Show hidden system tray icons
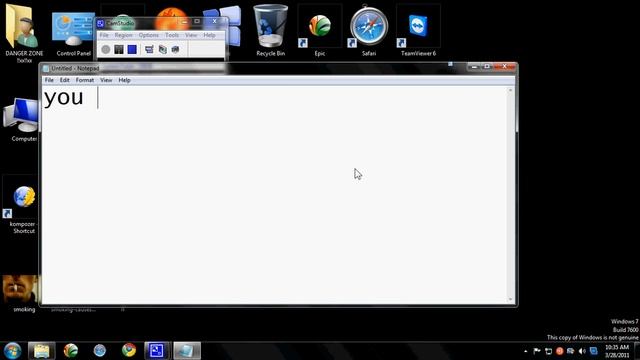 526,351
